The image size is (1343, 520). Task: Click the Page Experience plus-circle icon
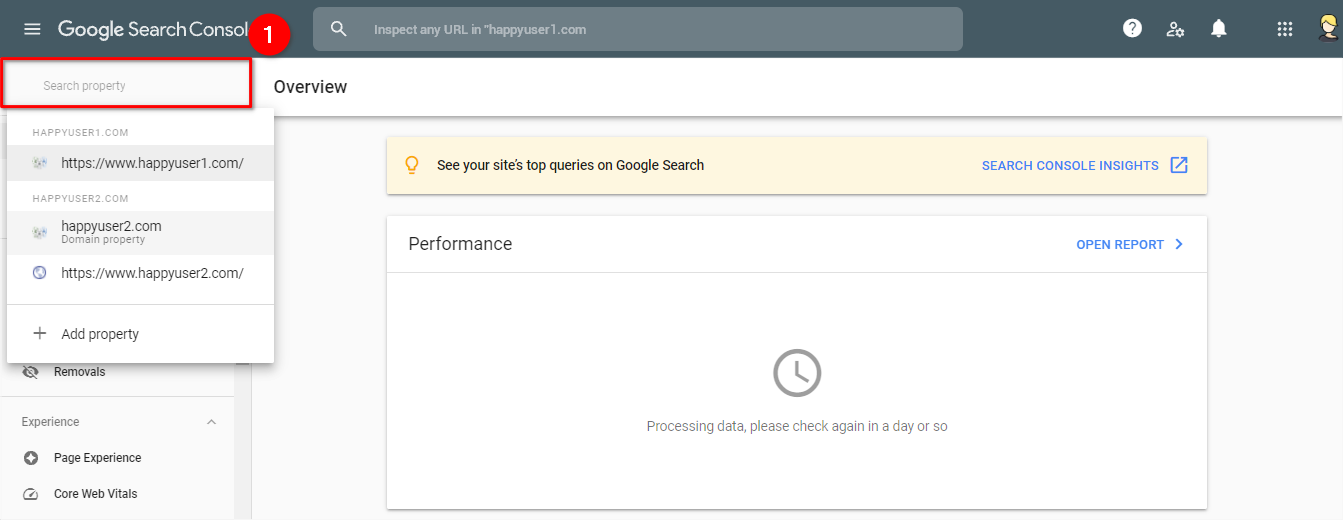coord(31,458)
